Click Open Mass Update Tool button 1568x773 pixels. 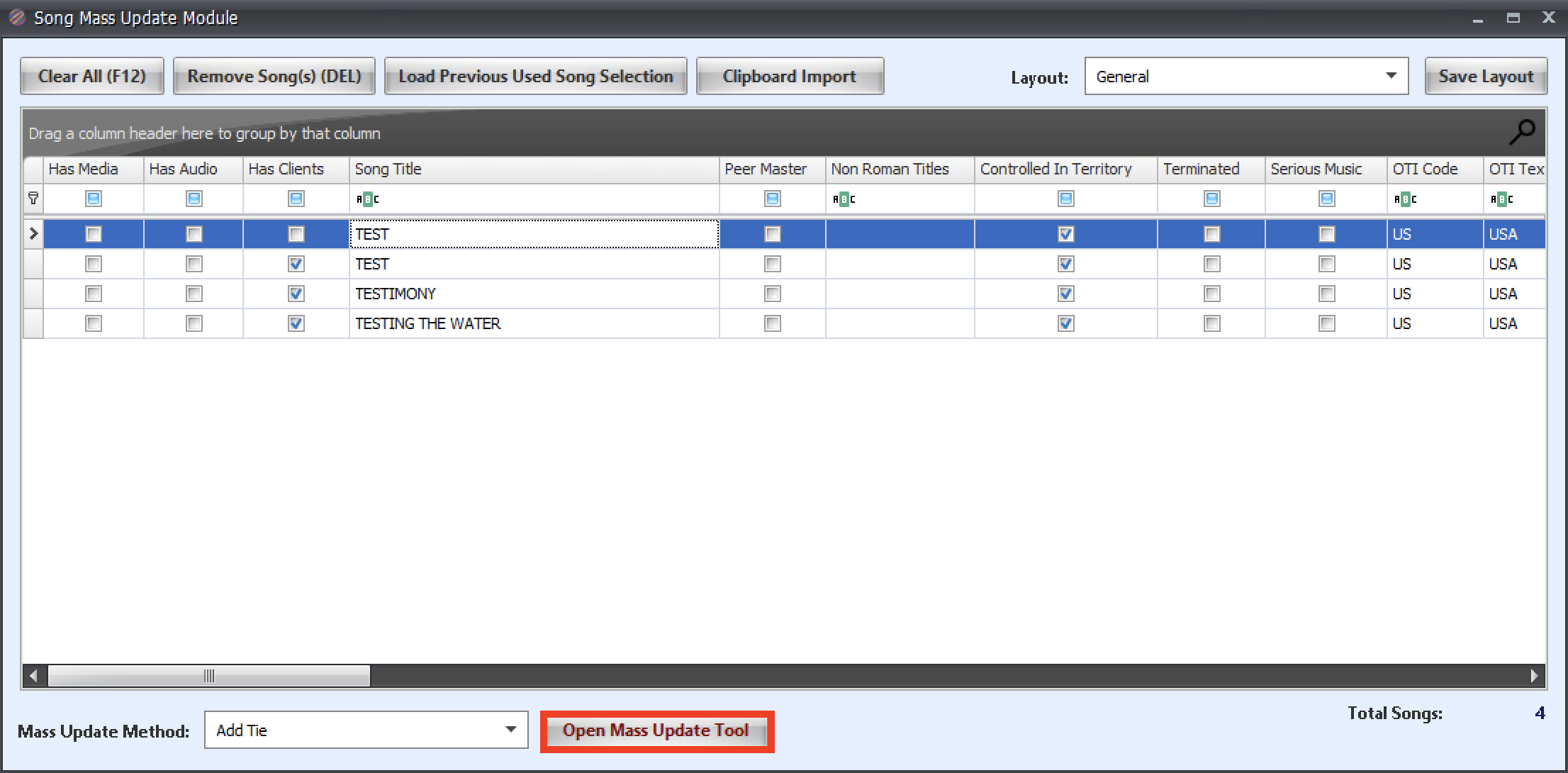click(x=656, y=731)
